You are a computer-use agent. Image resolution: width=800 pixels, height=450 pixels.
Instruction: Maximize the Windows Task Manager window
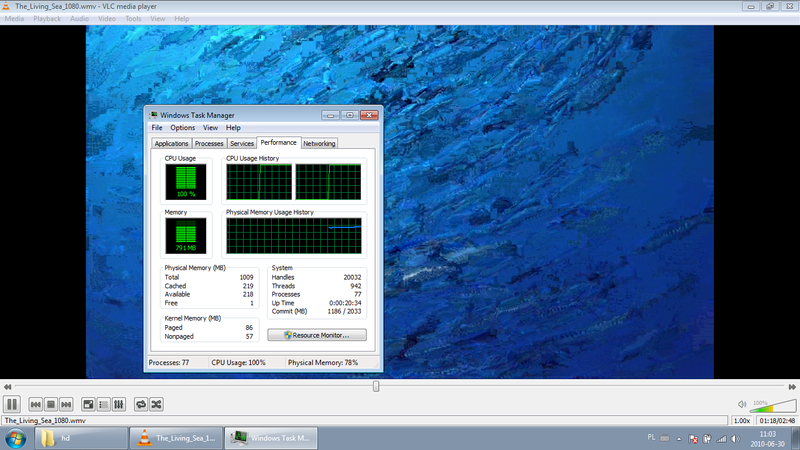(349, 115)
